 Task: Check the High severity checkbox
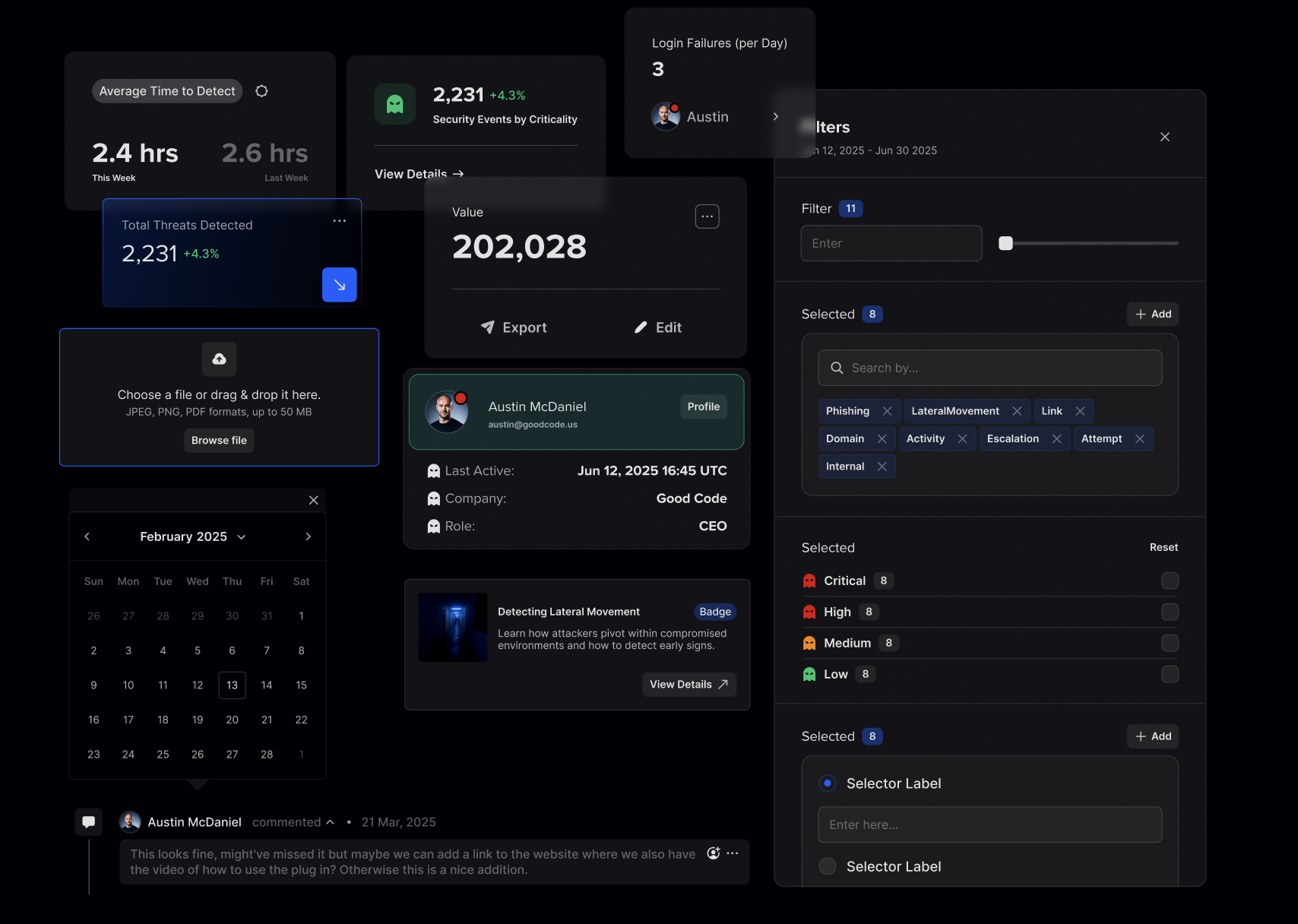[1170, 612]
